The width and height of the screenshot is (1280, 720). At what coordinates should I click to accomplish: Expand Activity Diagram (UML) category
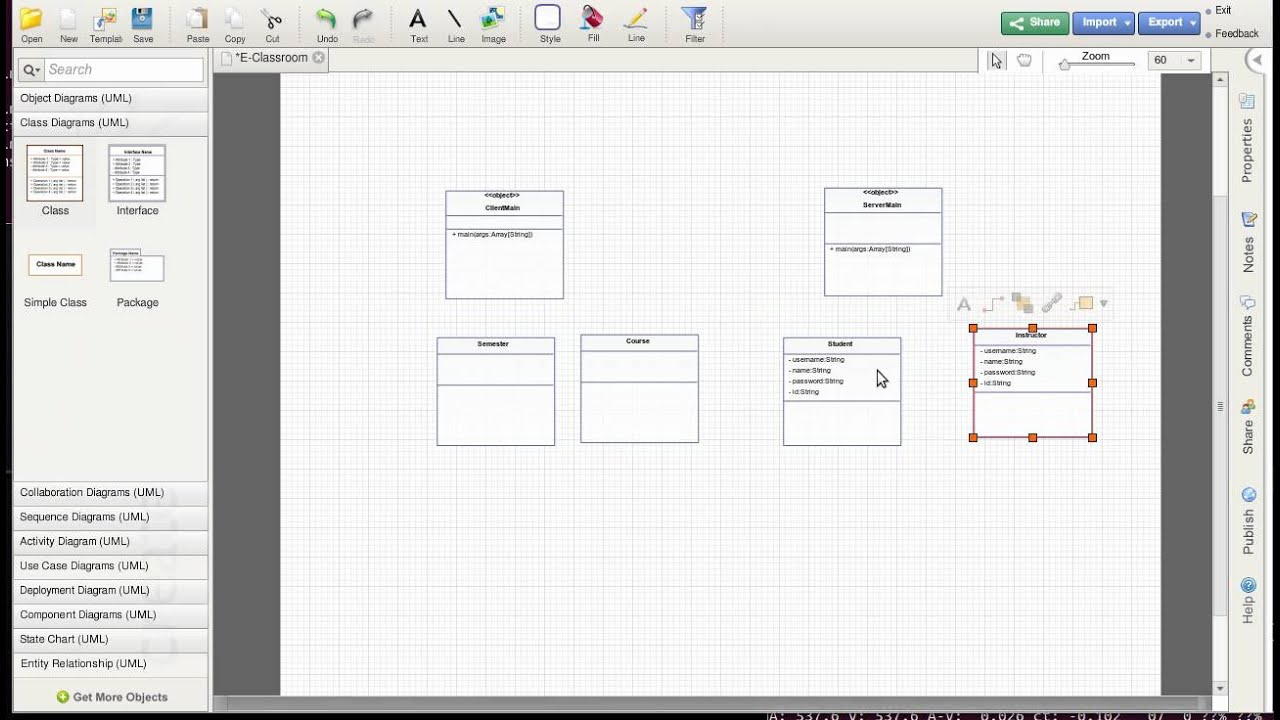pos(111,541)
